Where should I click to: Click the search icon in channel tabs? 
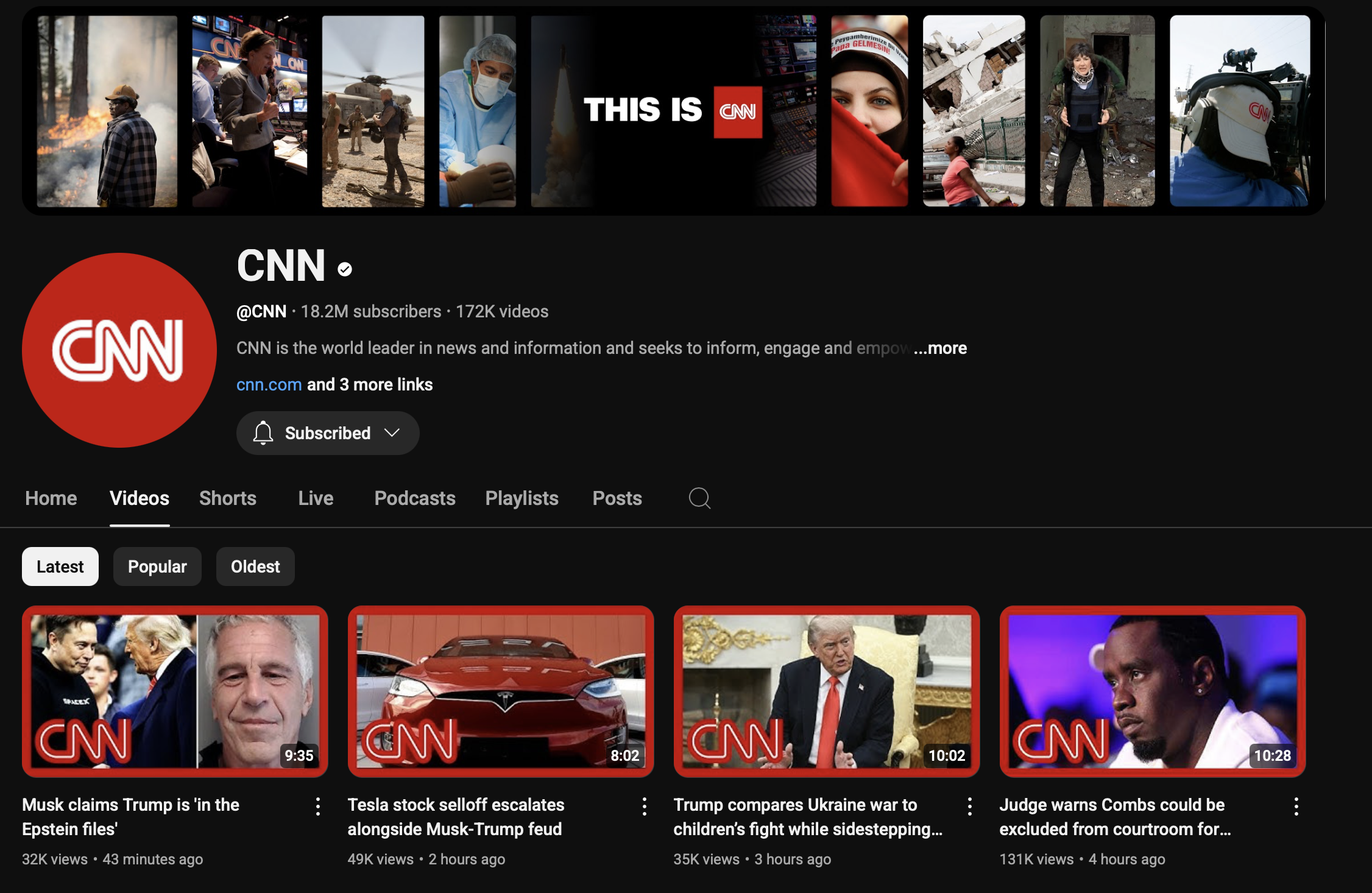[x=699, y=498]
